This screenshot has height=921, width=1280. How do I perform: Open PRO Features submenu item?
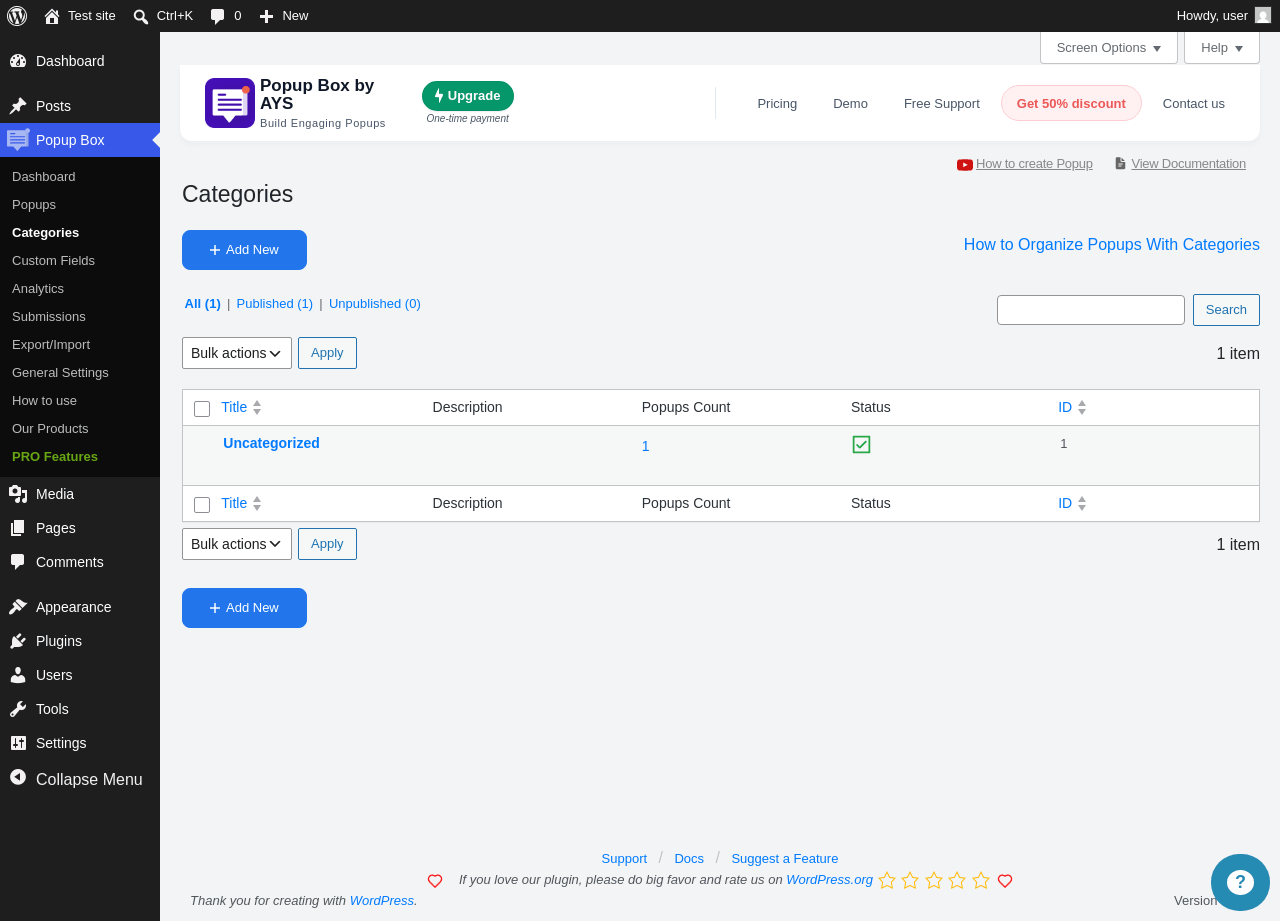click(55, 456)
